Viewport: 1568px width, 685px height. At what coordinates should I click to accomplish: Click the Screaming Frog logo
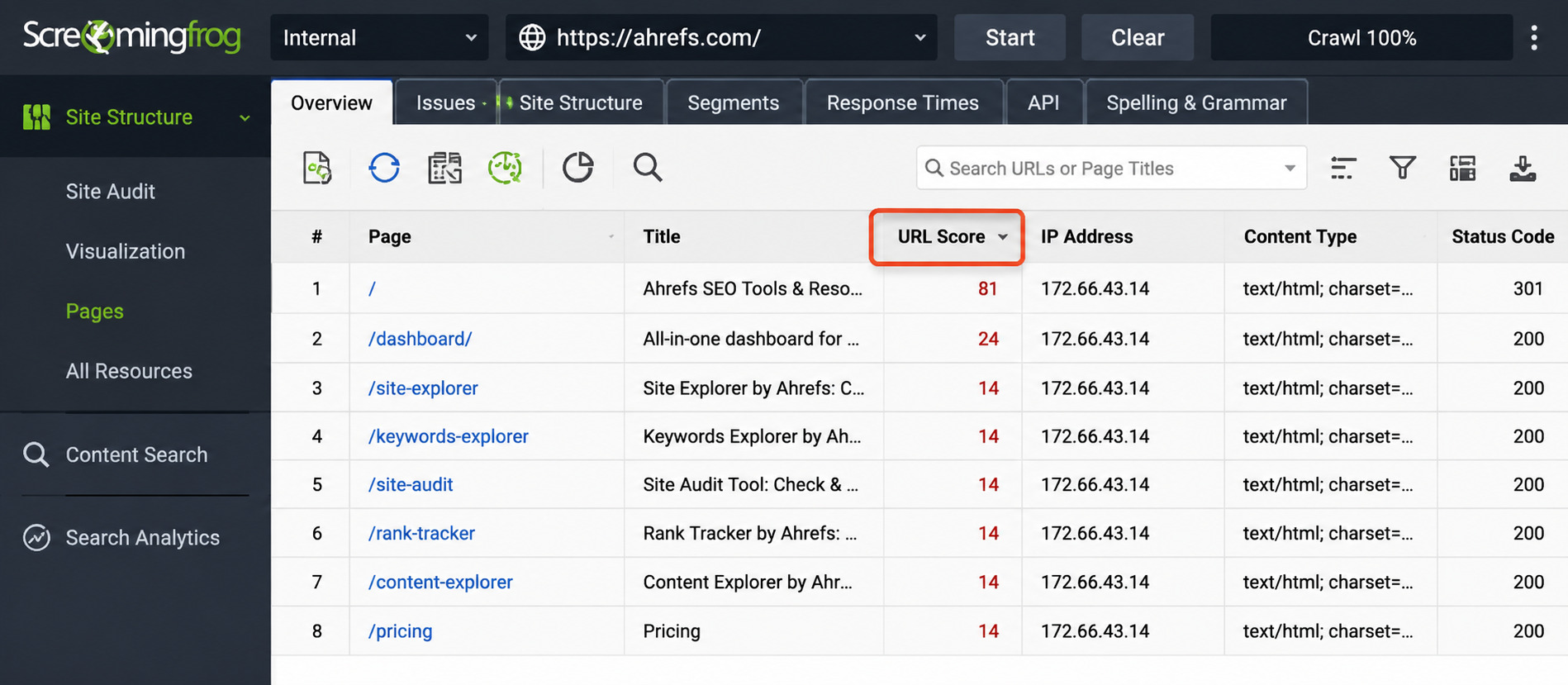[x=132, y=36]
